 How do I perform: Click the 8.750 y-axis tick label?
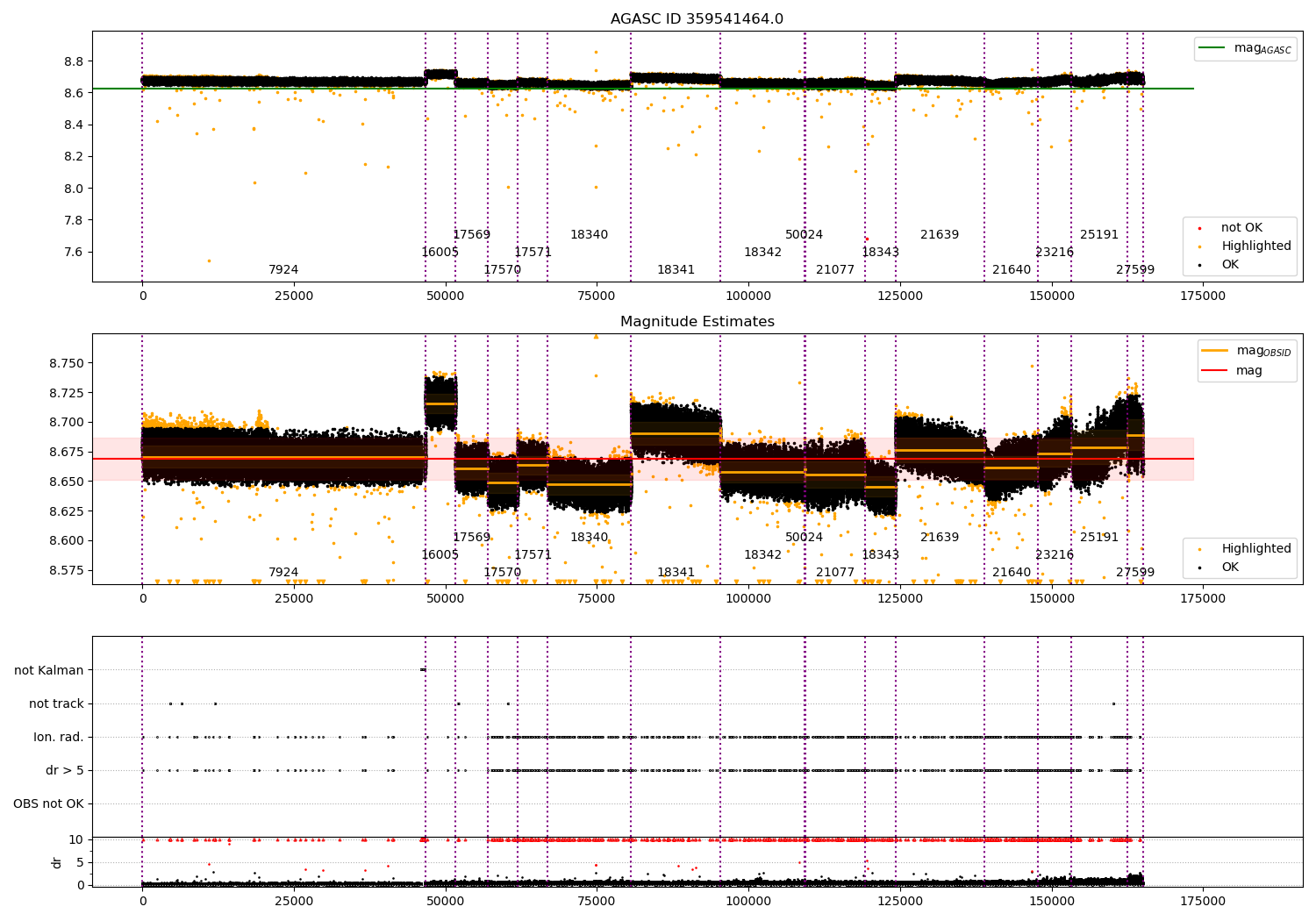pos(67,364)
